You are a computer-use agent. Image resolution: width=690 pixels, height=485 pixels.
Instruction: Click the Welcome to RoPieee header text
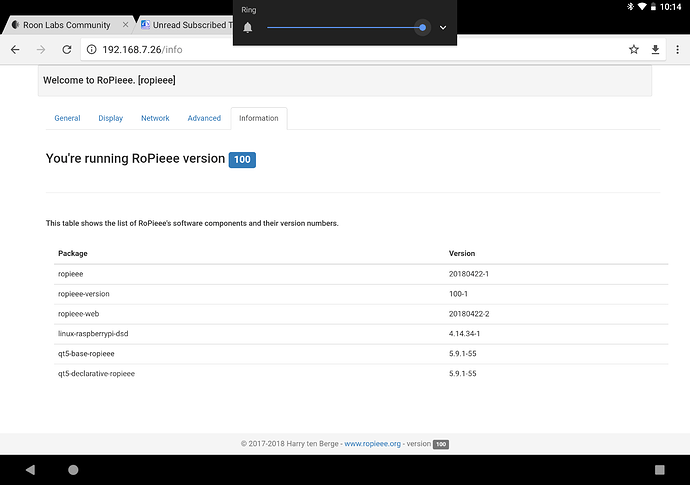pos(109,80)
